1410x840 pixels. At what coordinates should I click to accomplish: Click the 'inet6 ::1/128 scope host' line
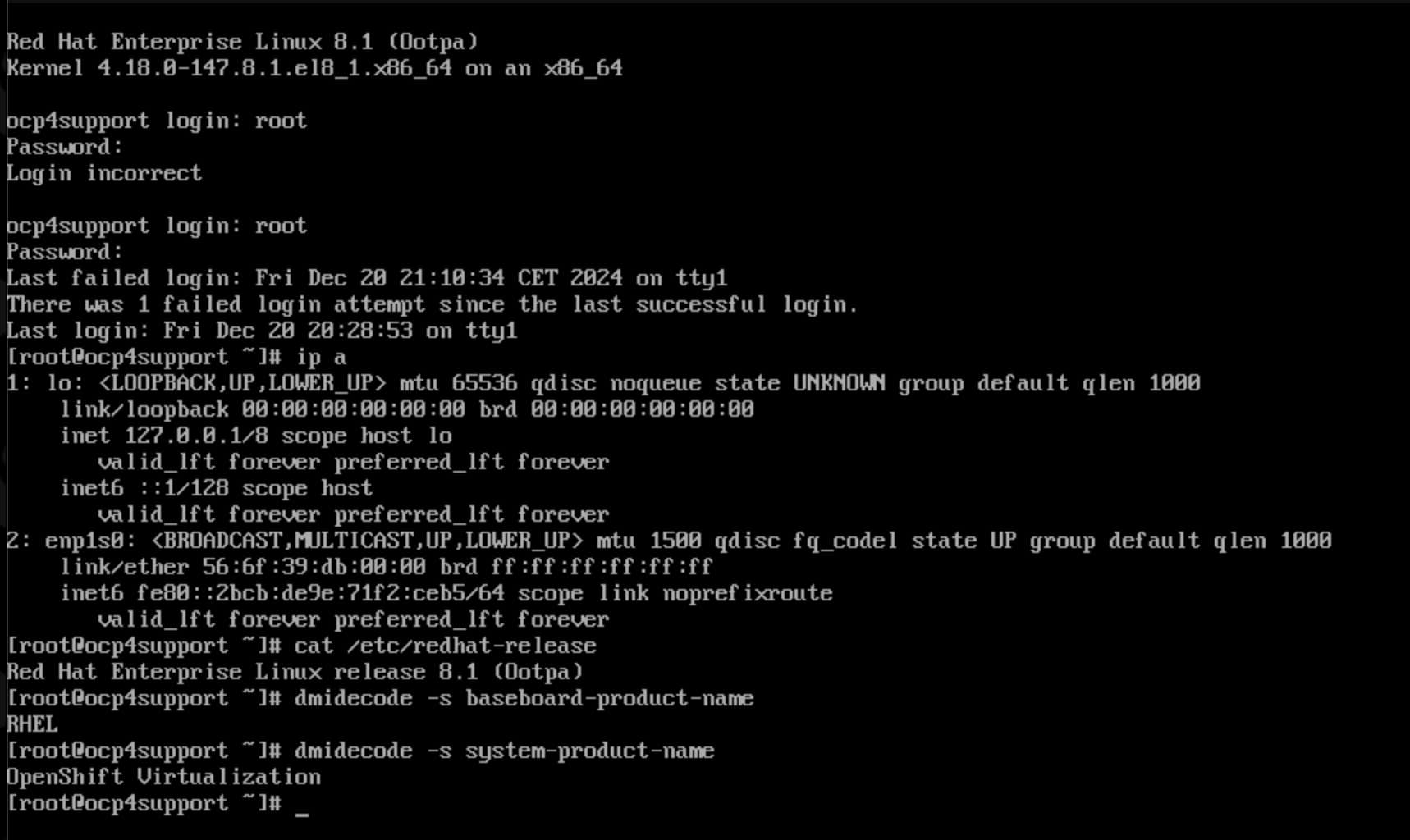216,489
